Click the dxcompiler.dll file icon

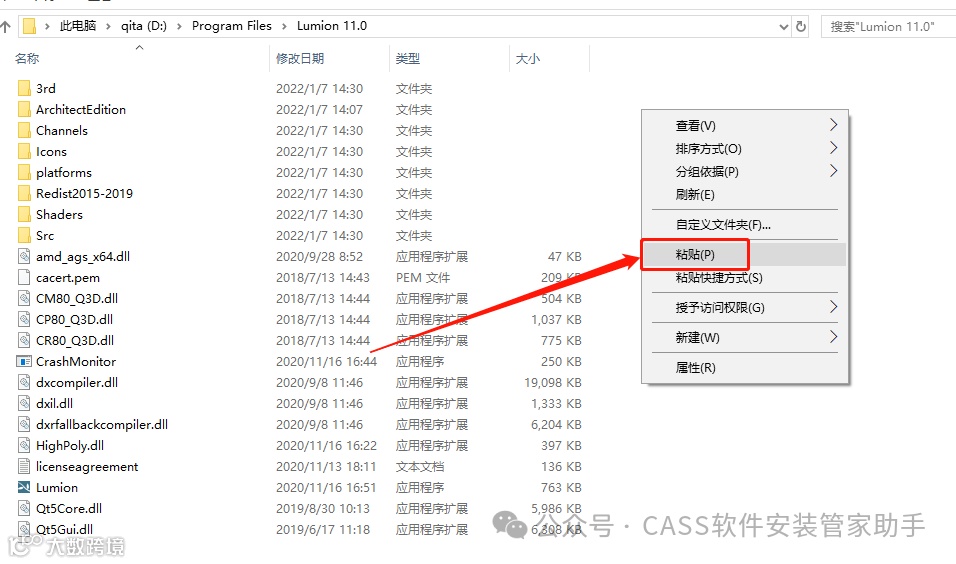point(24,383)
